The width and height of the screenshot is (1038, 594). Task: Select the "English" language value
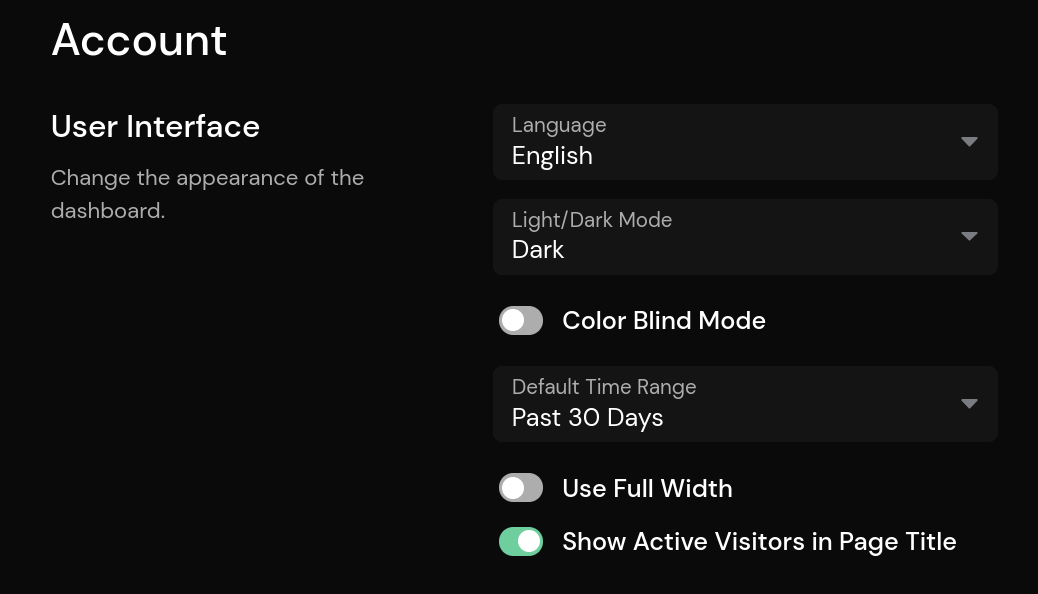(552, 156)
